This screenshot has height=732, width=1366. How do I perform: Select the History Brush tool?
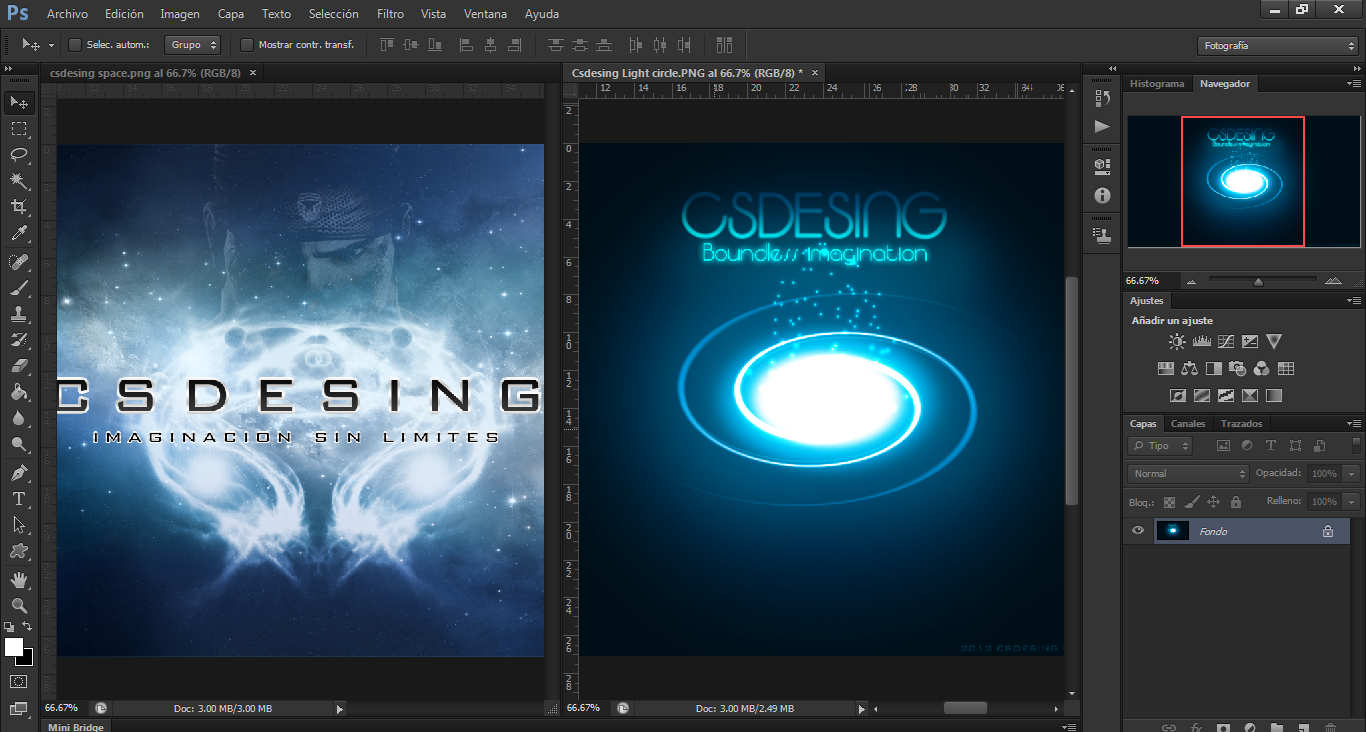(x=19, y=340)
